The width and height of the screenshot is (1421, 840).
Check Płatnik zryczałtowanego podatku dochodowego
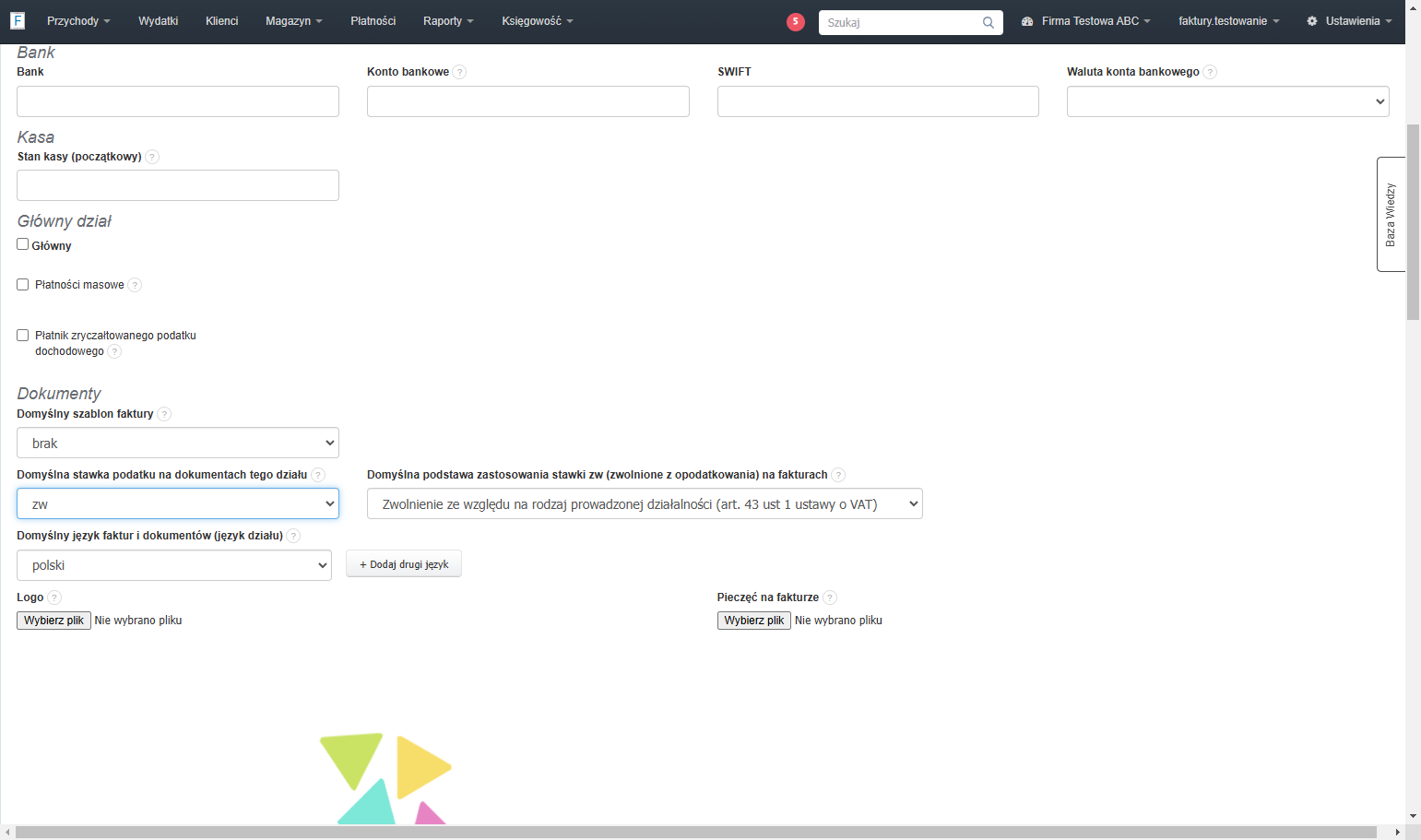[x=23, y=336]
